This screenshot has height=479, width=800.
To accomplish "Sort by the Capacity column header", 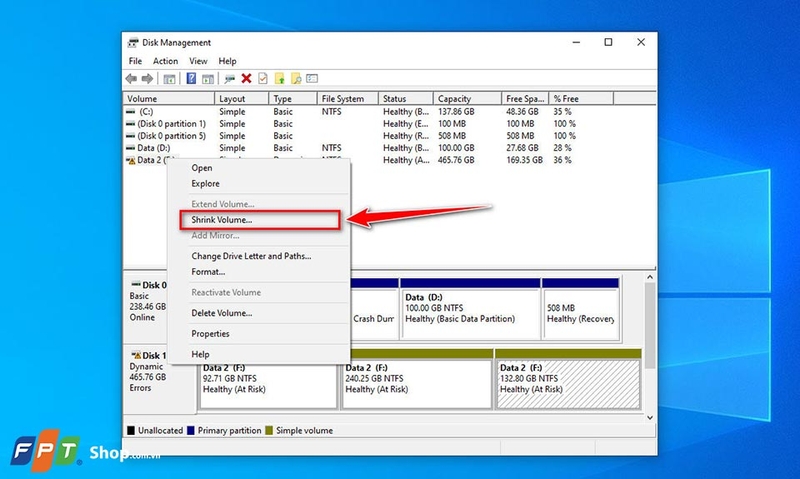I will [x=467, y=98].
